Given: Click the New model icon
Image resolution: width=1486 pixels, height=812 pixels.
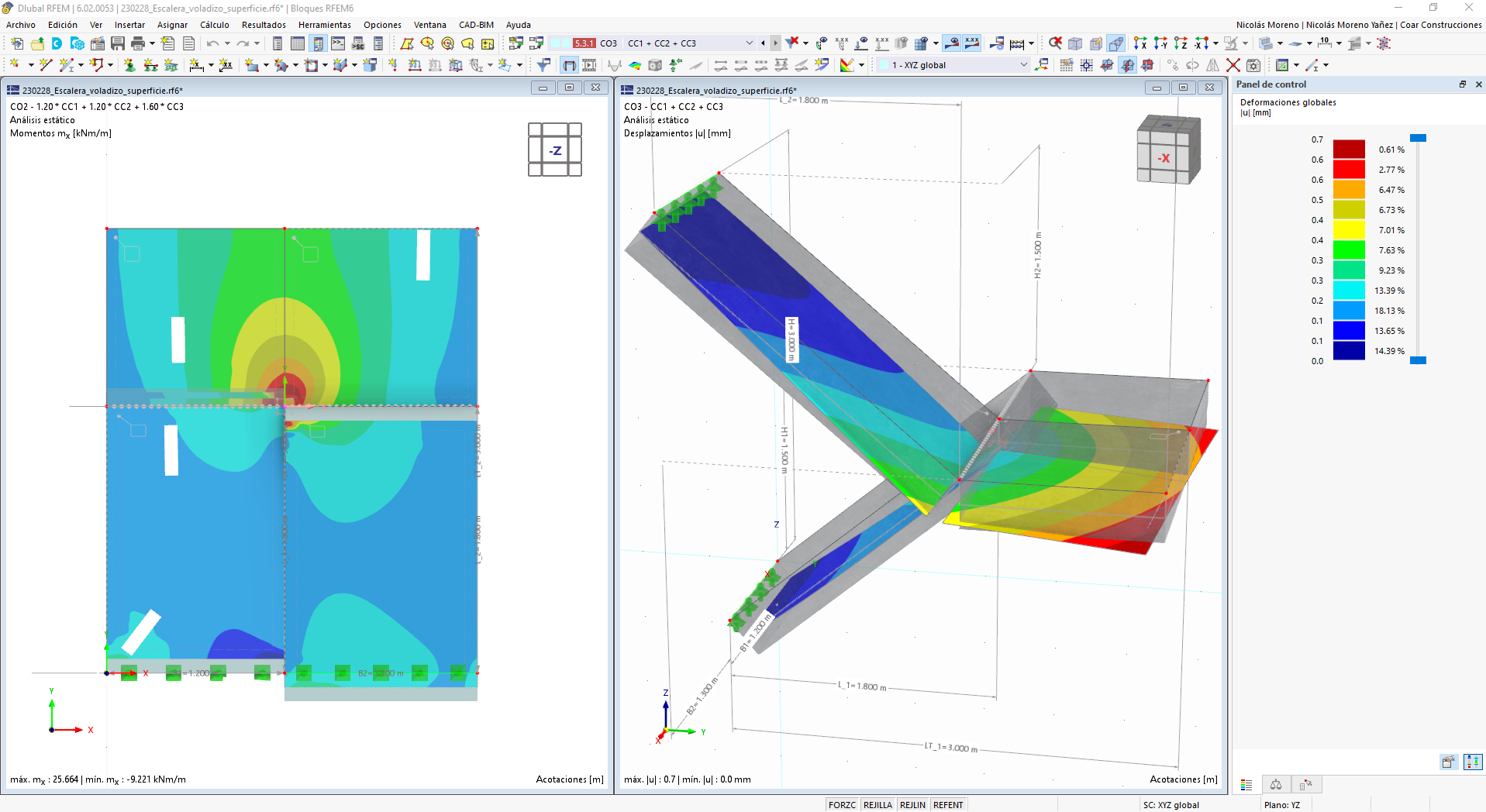Looking at the screenshot, I should [16, 43].
